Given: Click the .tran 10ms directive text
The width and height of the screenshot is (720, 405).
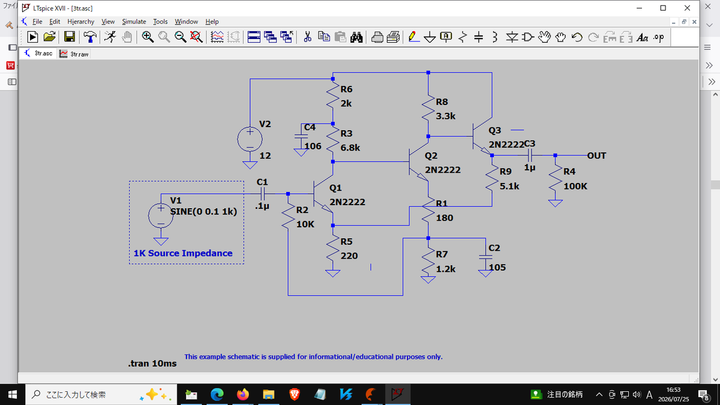Looking at the screenshot, I should click(152, 363).
